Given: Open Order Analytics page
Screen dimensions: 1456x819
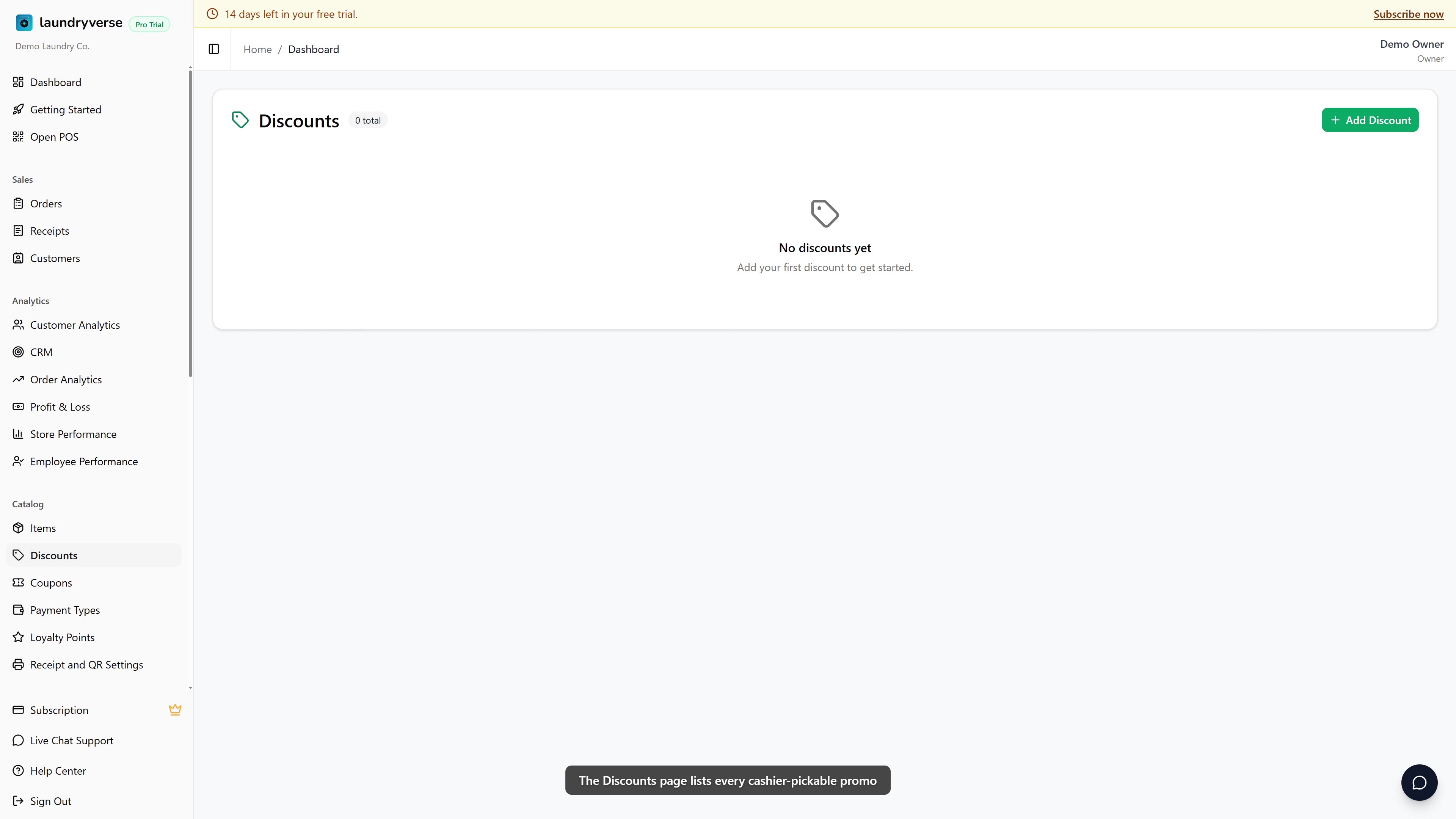Looking at the screenshot, I should coord(94,380).
